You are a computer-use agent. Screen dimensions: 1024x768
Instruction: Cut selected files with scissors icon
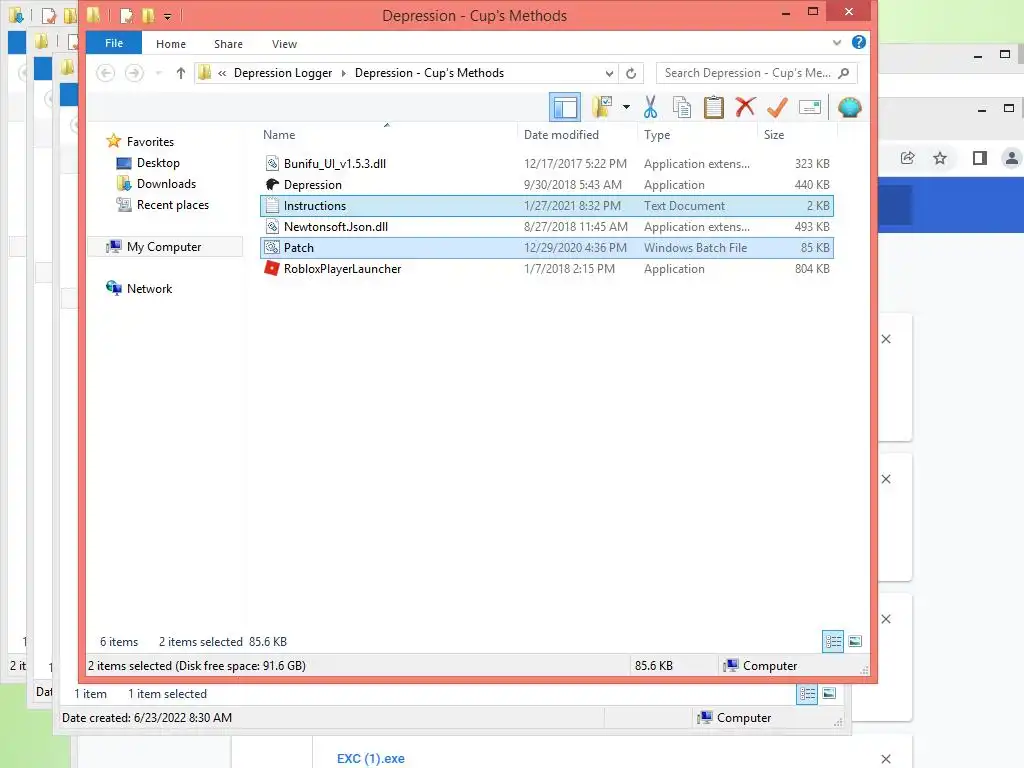[x=650, y=107]
